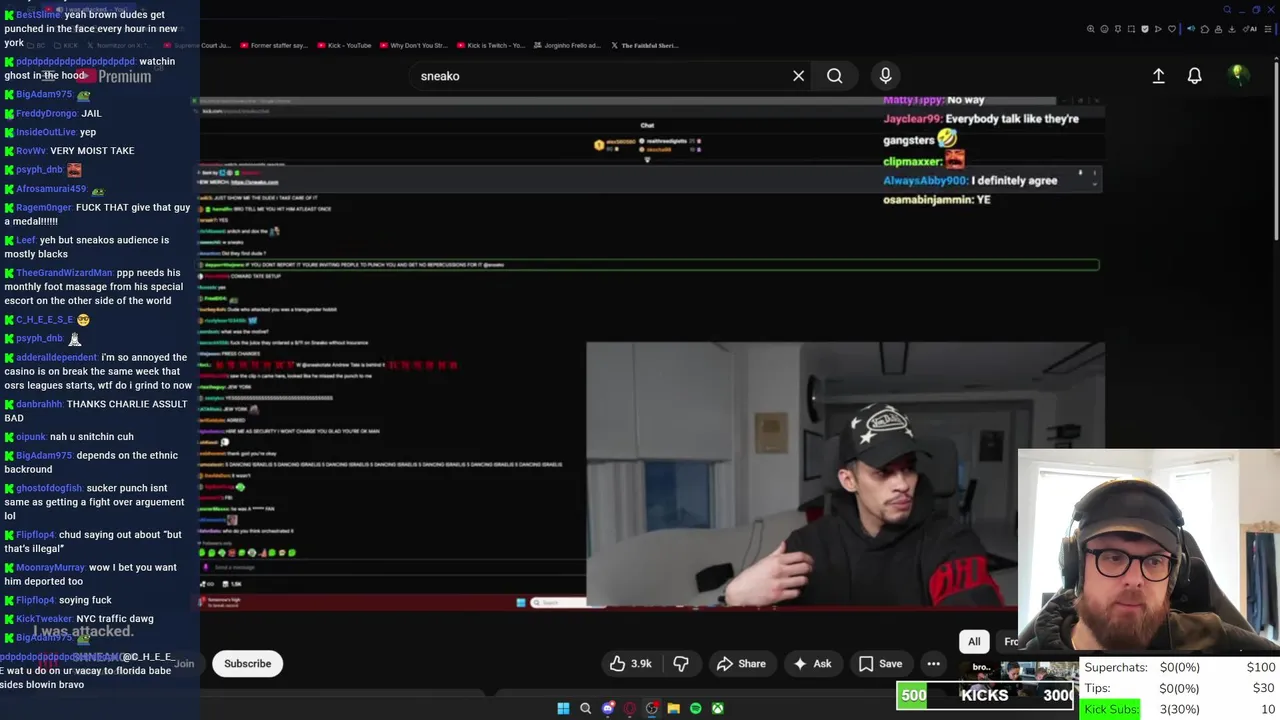Image resolution: width=1280 pixels, height=720 pixels.
Task: Click the browser send/flow arrow icon
Action: (1158, 29)
